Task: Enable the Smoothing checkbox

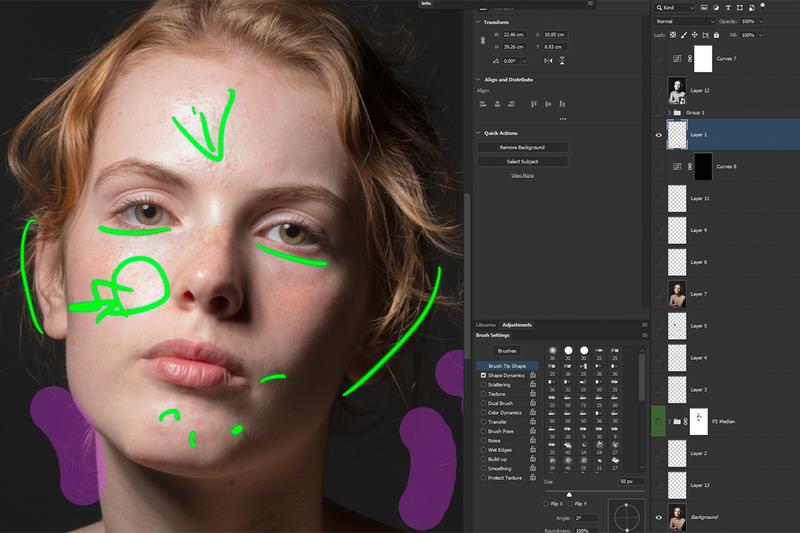Action: [484, 468]
